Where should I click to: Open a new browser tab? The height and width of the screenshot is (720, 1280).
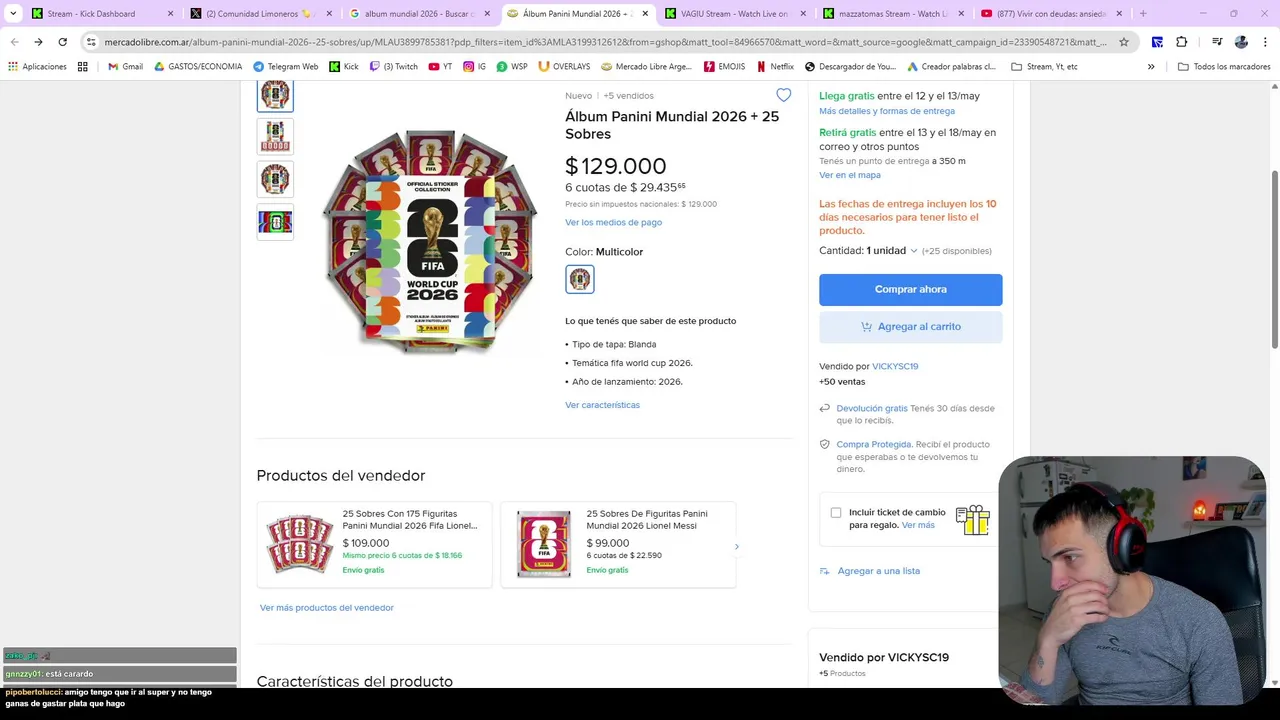[x=1143, y=14]
